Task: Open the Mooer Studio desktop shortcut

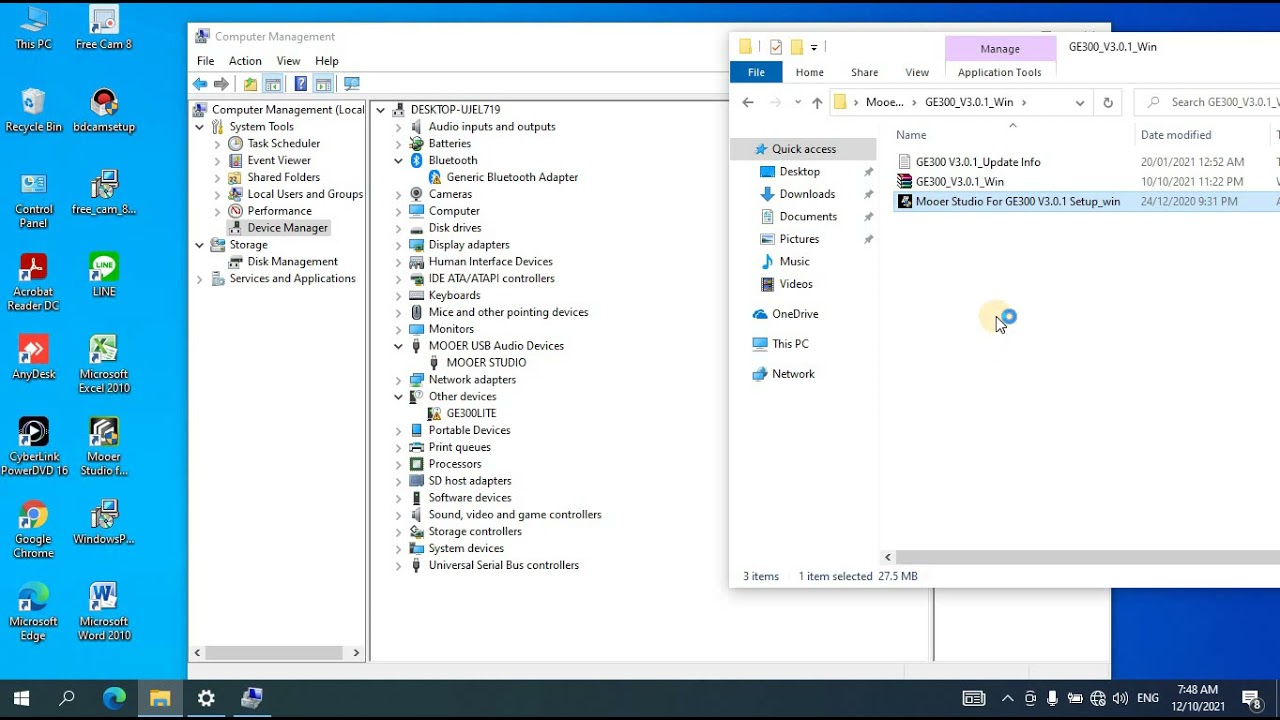Action: [104, 446]
